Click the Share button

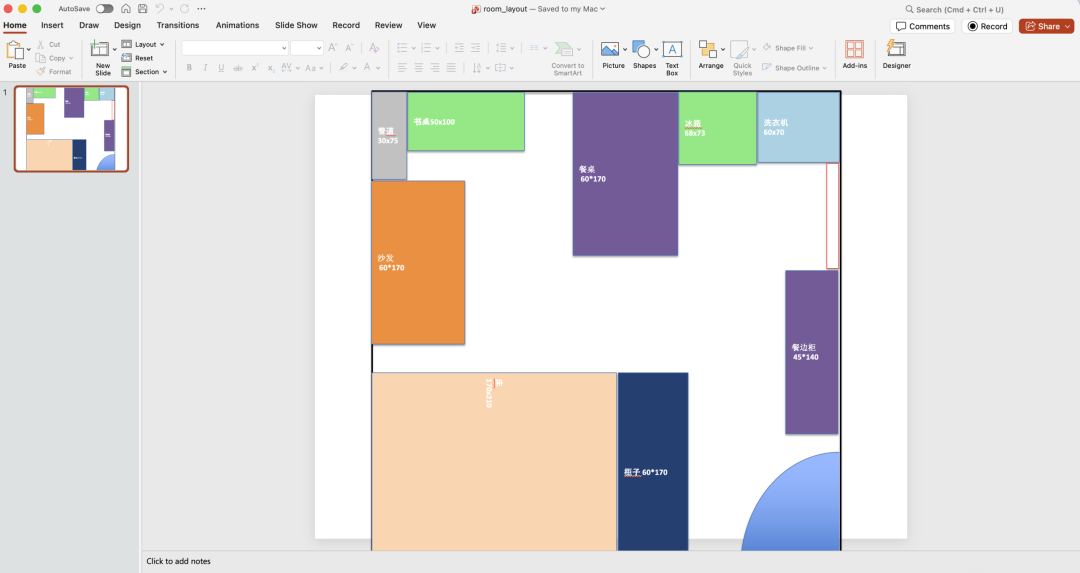tap(1046, 26)
